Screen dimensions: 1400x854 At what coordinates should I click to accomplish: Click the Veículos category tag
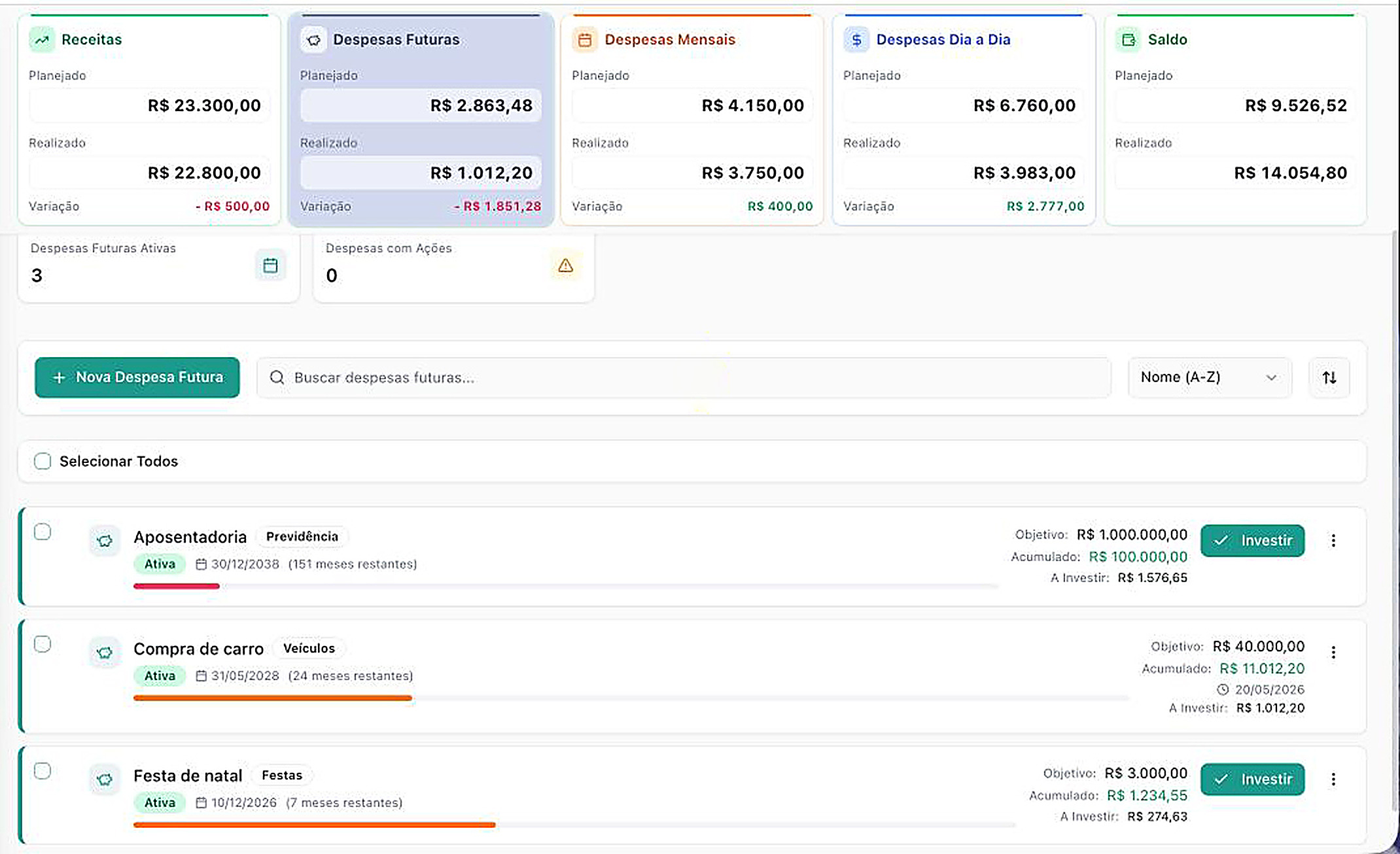[x=309, y=649]
